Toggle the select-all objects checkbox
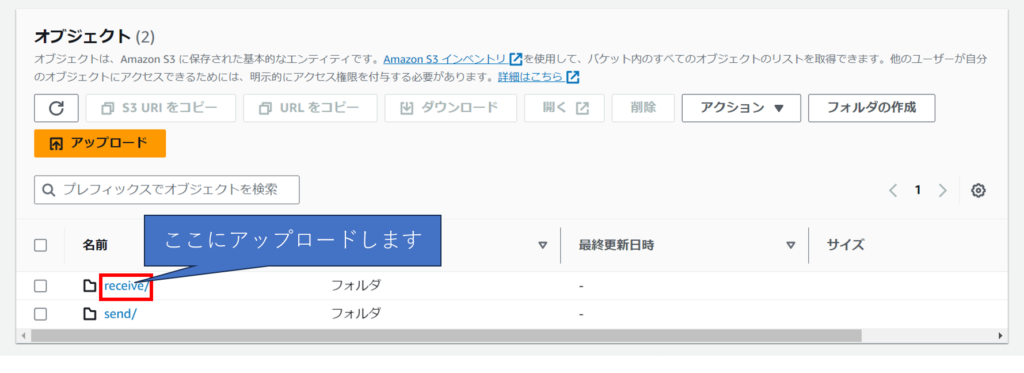Viewport: 1024px width, 373px height. [40, 246]
